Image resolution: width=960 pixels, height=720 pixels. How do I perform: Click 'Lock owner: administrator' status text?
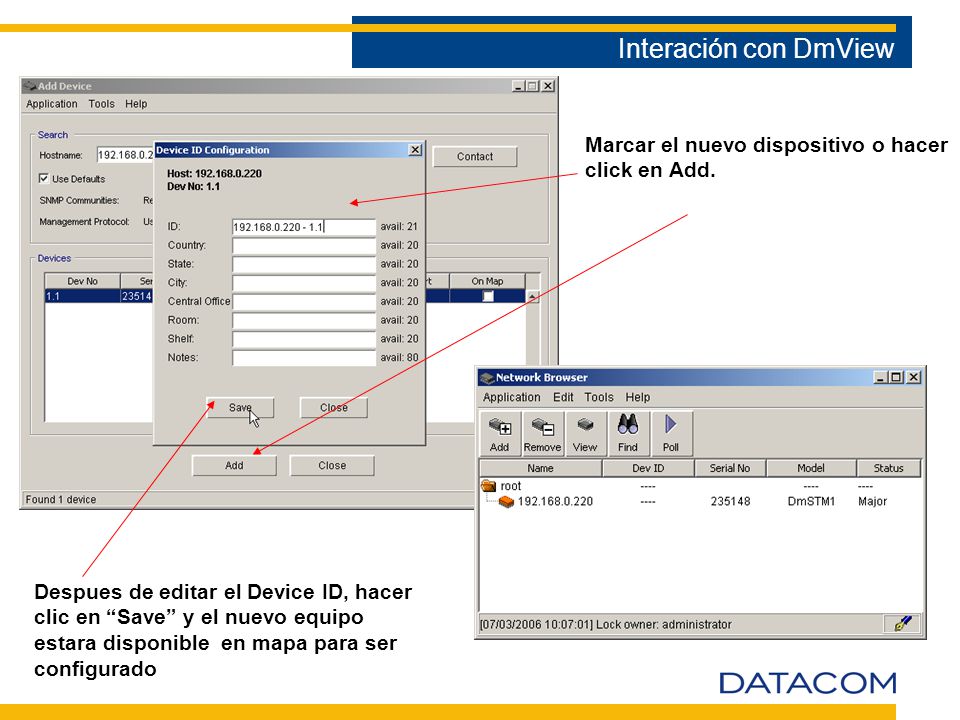664,624
